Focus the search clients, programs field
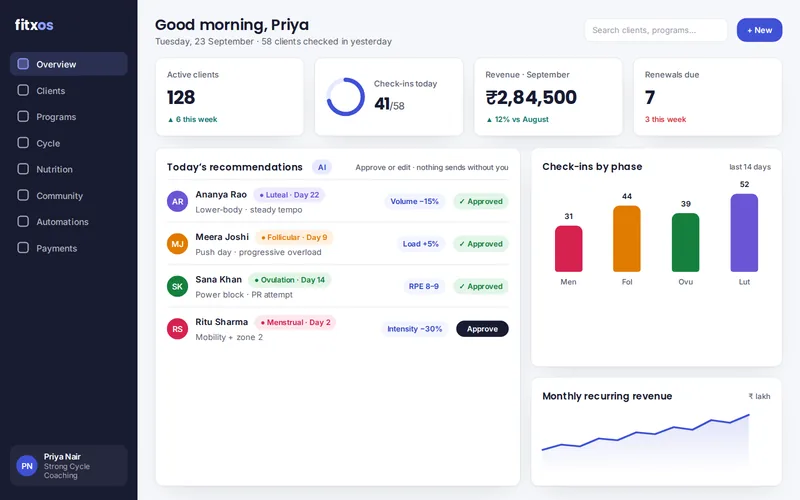 tap(656, 30)
